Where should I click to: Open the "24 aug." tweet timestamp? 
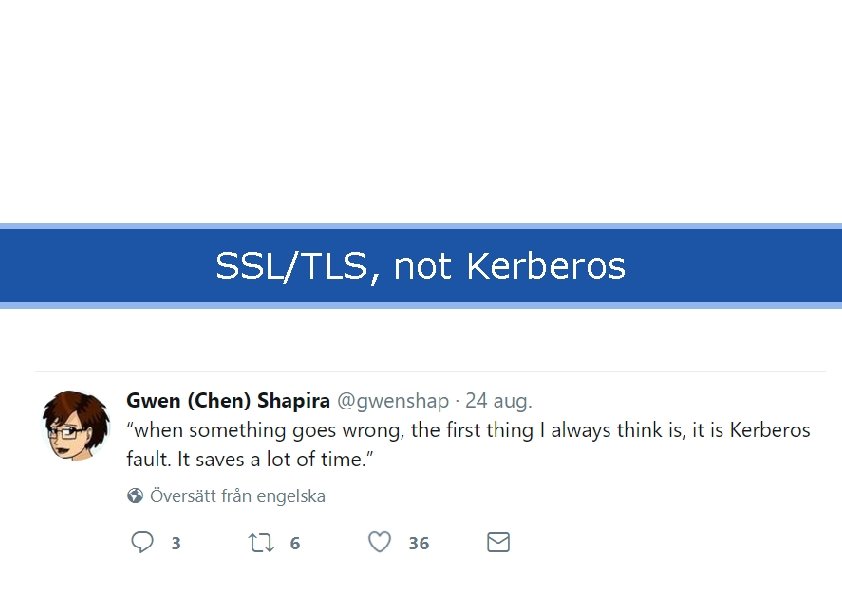point(499,401)
